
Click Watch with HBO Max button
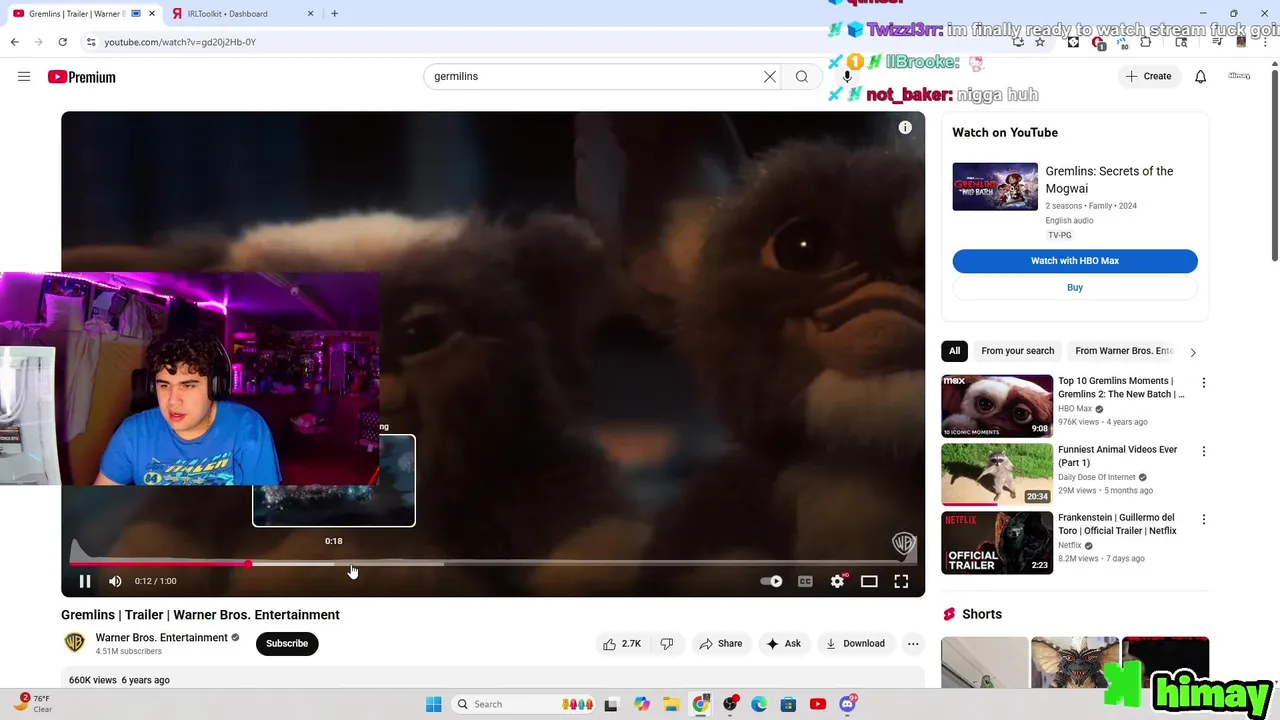click(1075, 261)
